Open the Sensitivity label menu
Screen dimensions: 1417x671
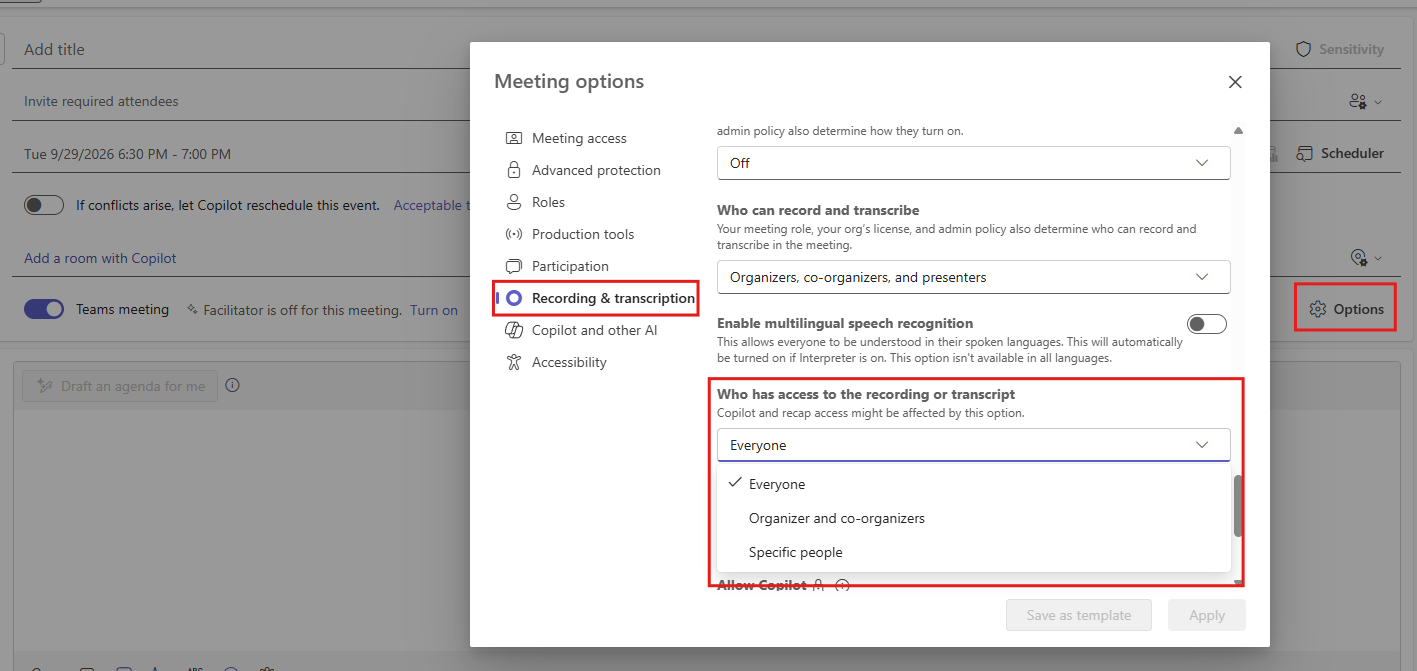[x=1339, y=49]
